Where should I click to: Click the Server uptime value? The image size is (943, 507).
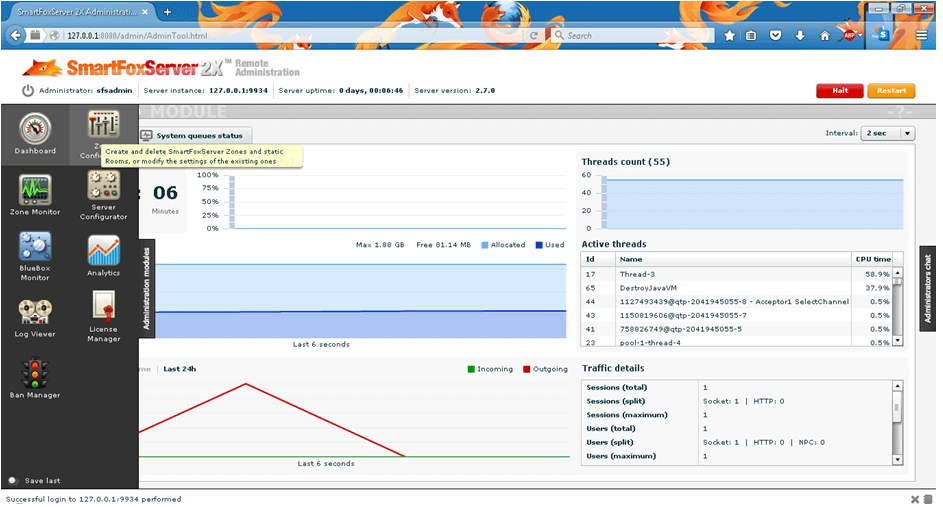[370, 91]
